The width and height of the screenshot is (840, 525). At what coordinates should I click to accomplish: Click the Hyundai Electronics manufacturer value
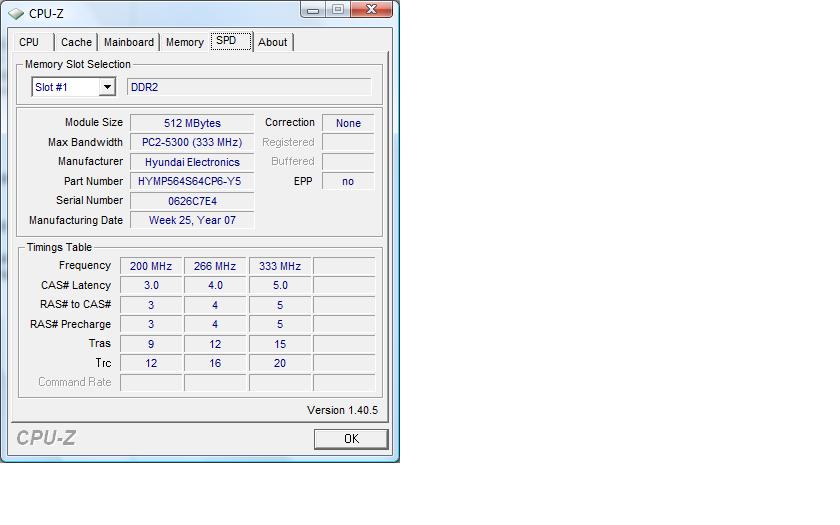(x=192, y=162)
